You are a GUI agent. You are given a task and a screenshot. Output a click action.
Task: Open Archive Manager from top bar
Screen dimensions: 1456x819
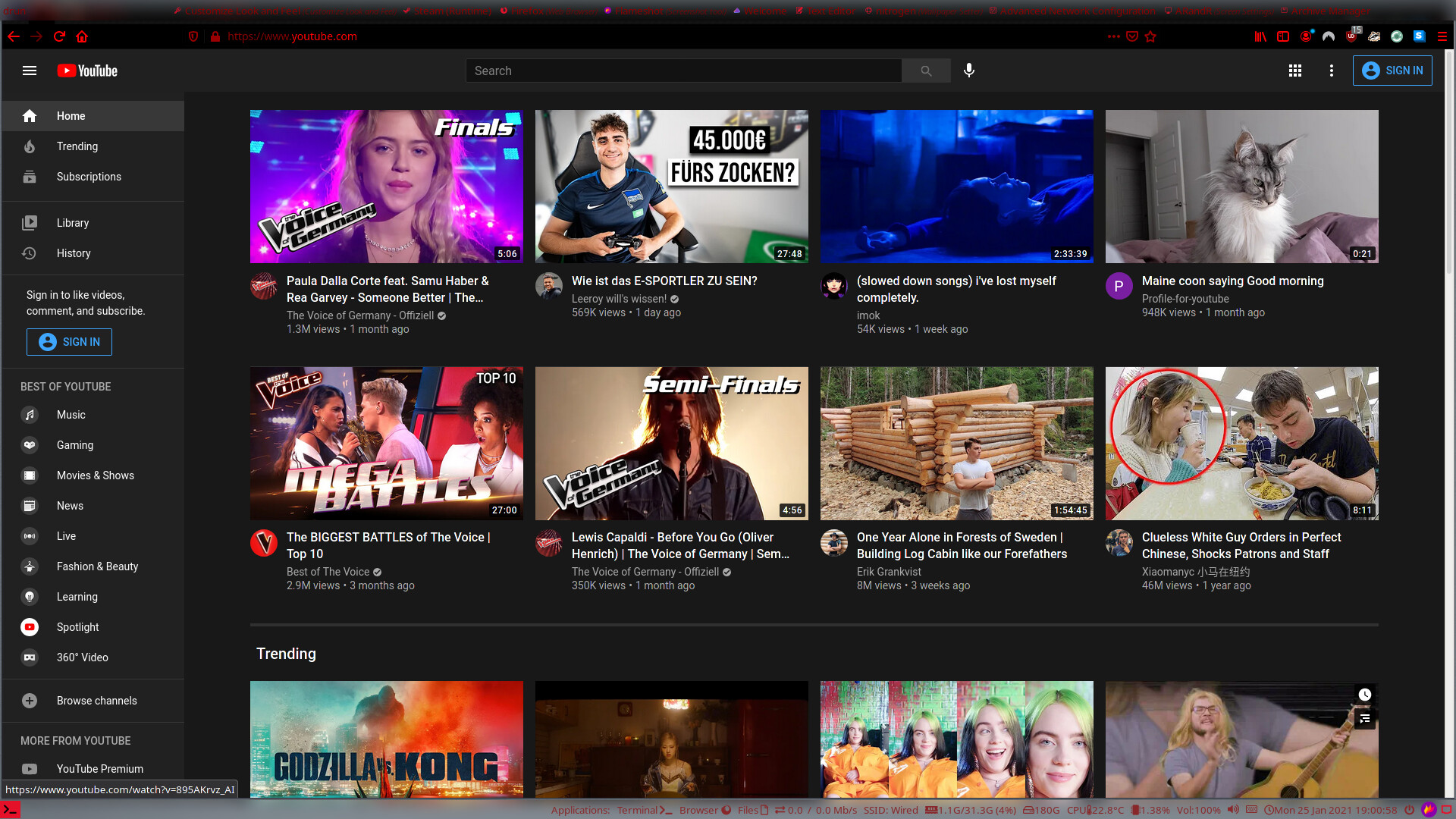click(x=1326, y=11)
